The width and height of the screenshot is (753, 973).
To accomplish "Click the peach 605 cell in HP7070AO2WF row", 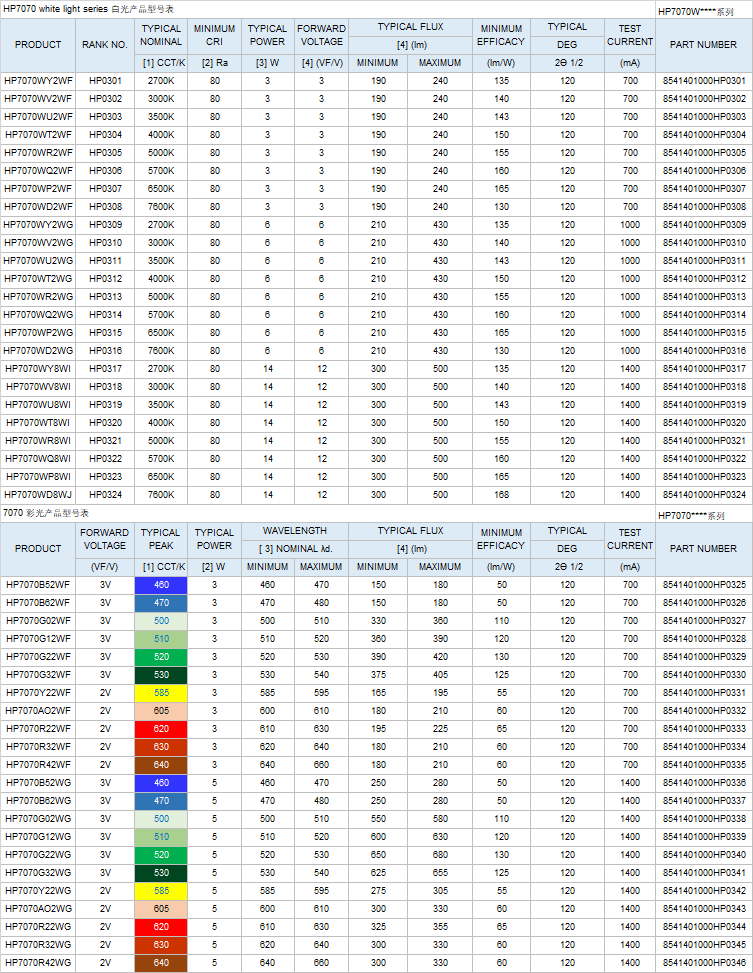I will (161, 711).
